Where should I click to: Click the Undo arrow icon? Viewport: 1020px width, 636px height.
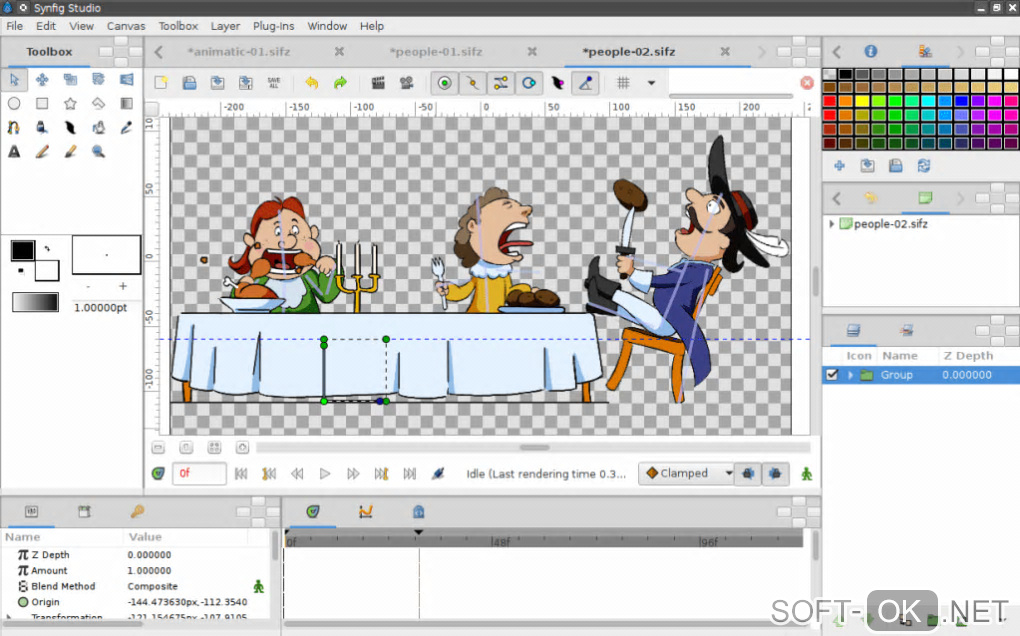pyautogui.click(x=311, y=83)
